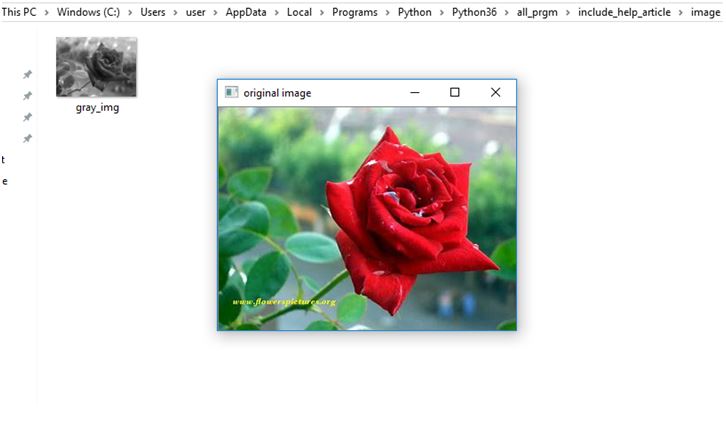Open Users folder in breadcrumb path
The image size is (726, 427).
(x=153, y=12)
